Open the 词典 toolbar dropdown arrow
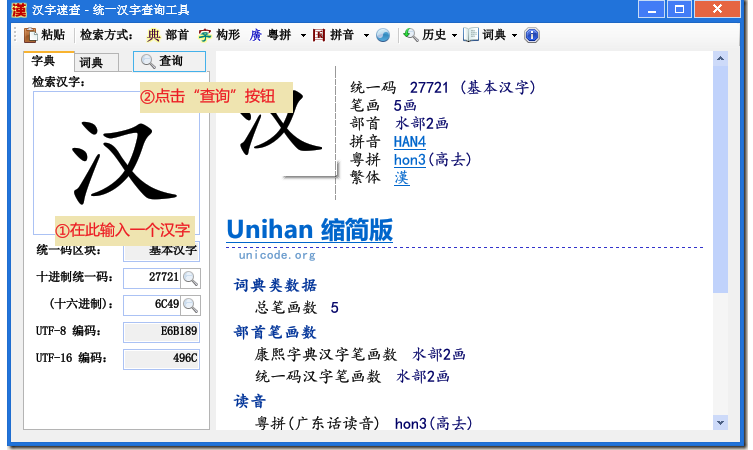The width and height of the screenshot is (753, 450). (x=514, y=35)
